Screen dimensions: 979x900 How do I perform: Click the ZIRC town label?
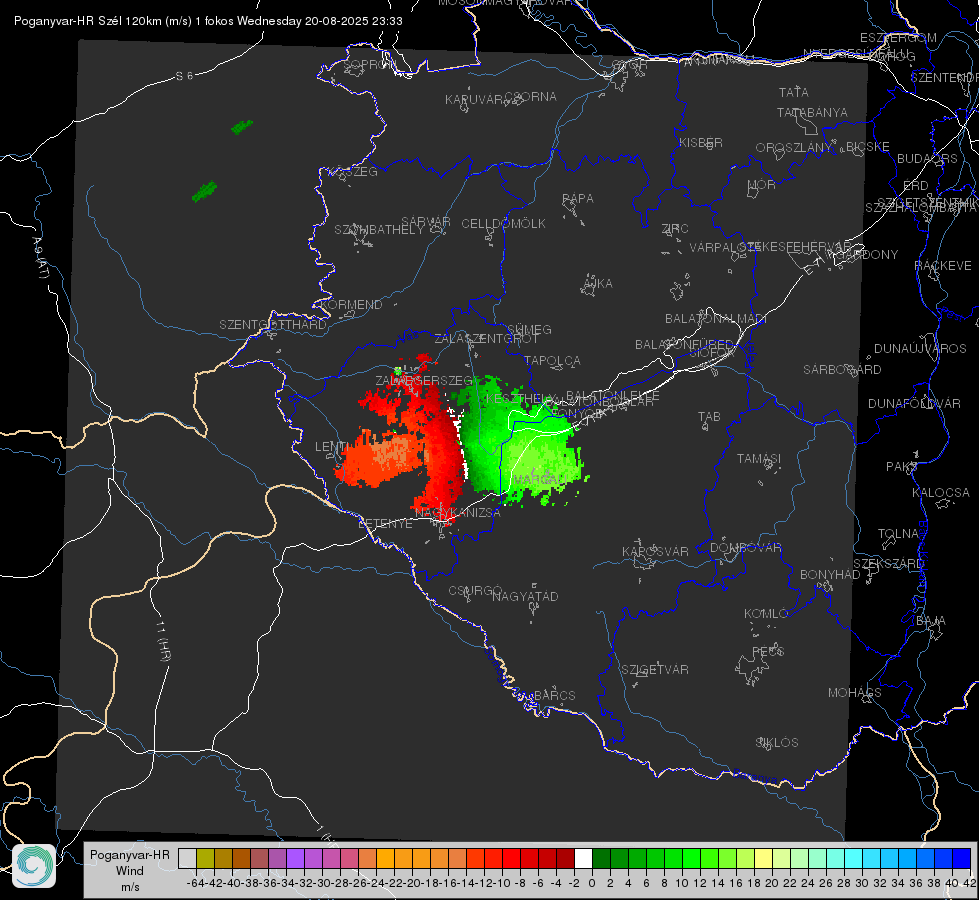point(675,229)
